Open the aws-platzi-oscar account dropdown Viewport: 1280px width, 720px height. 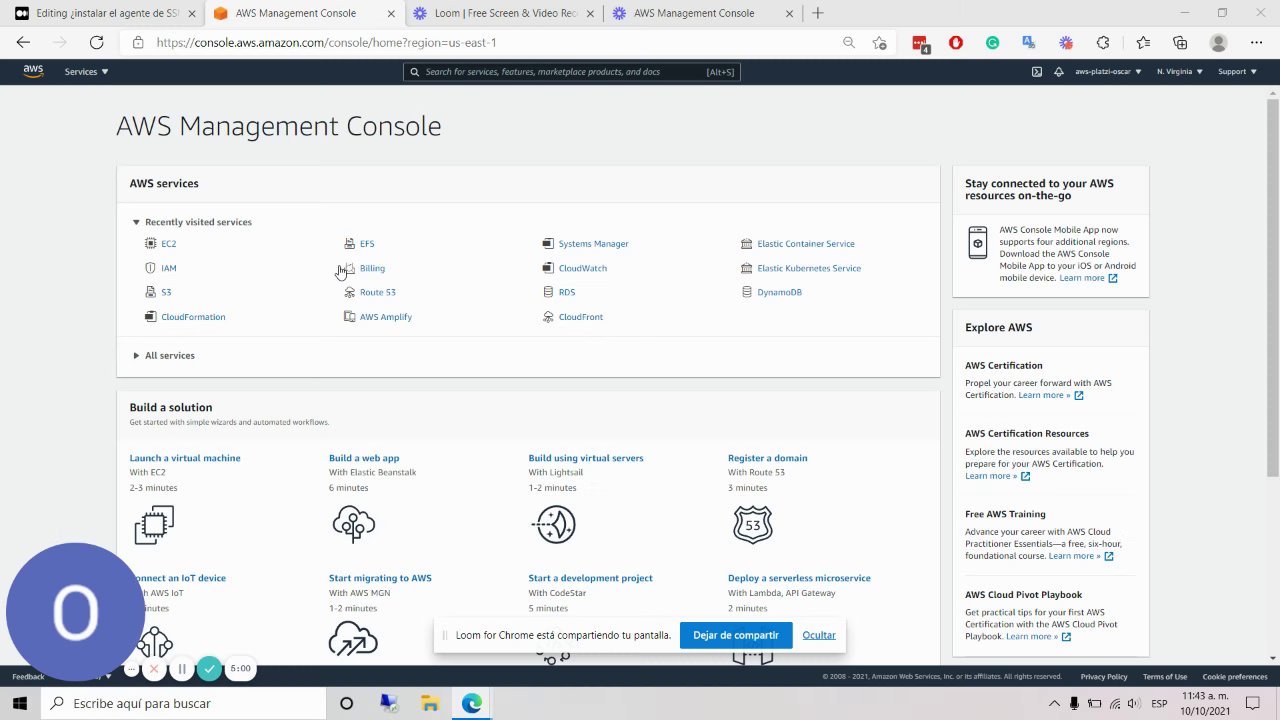1108,72
